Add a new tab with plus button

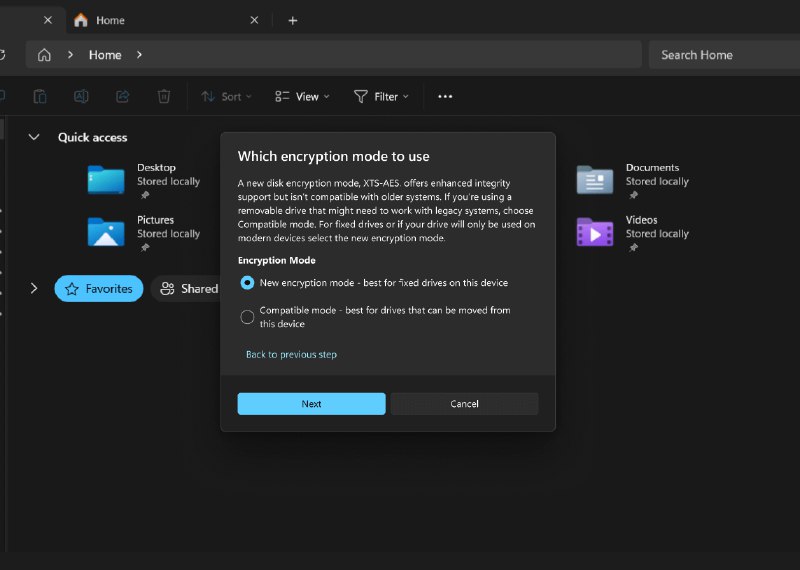click(x=292, y=20)
